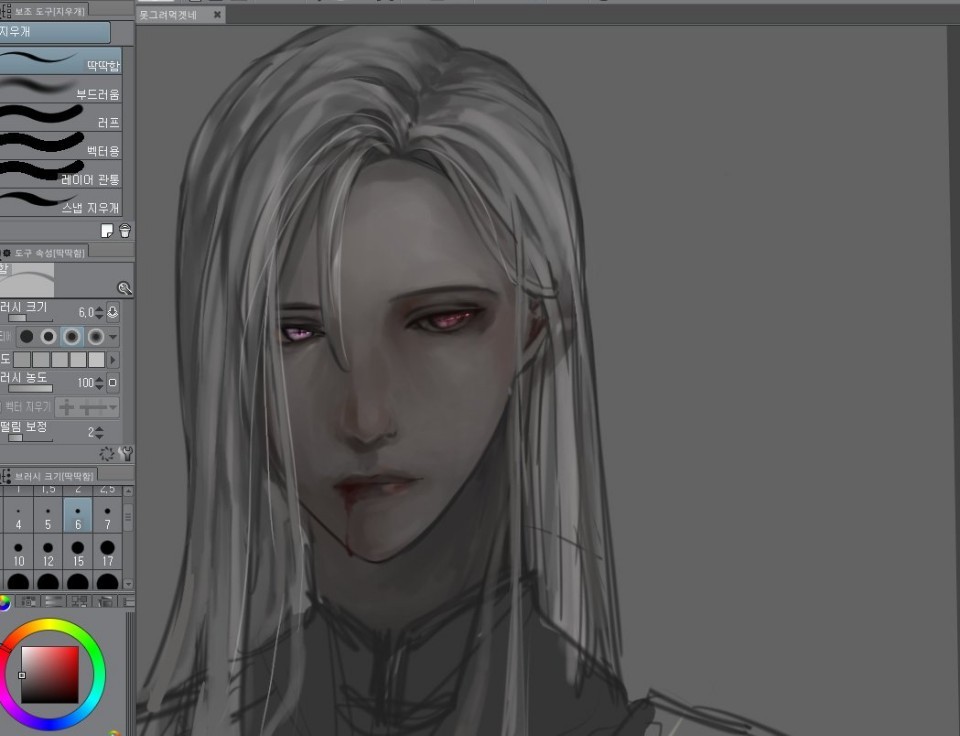Image resolution: width=960 pixels, height=736 pixels.
Task: Click the red saturation square in color wheel
Action: [50, 674]
